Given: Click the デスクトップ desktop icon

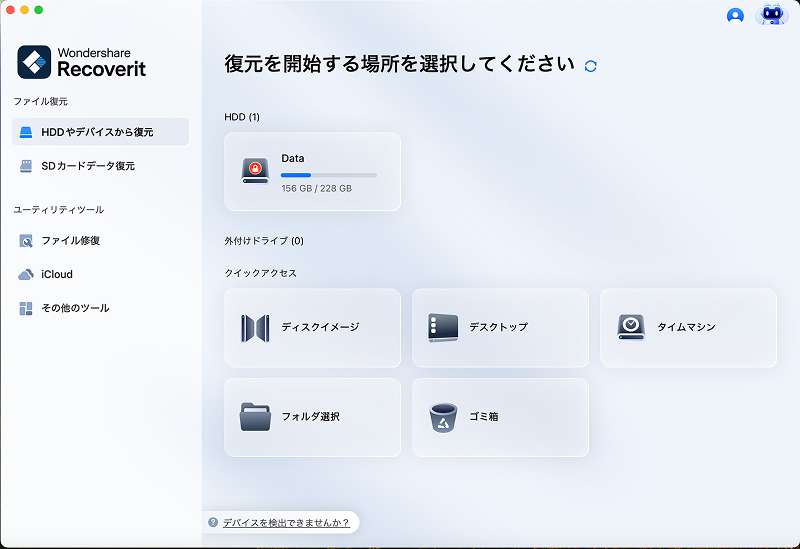Looking at the screenshot, I should coord(443,328).
